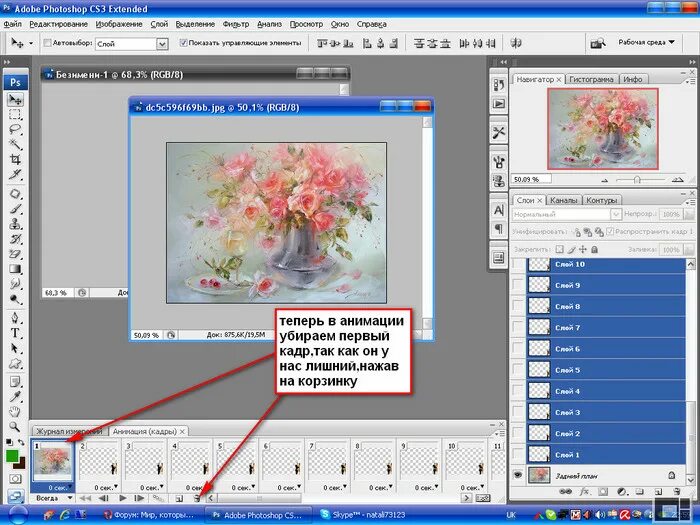Select the History Brush tool
Image resolution: width=700 pixels, height=525 pixels.
[x=16, y=239]
